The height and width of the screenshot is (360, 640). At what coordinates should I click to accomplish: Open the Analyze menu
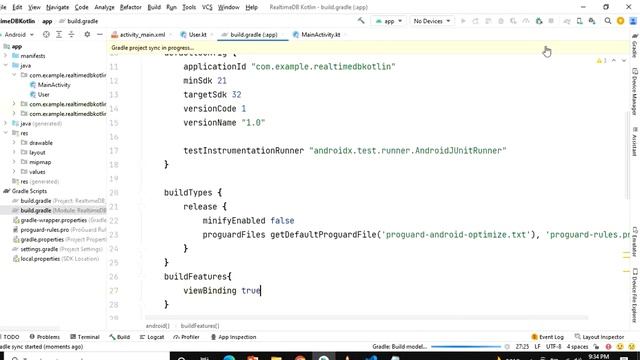point(104,7)
